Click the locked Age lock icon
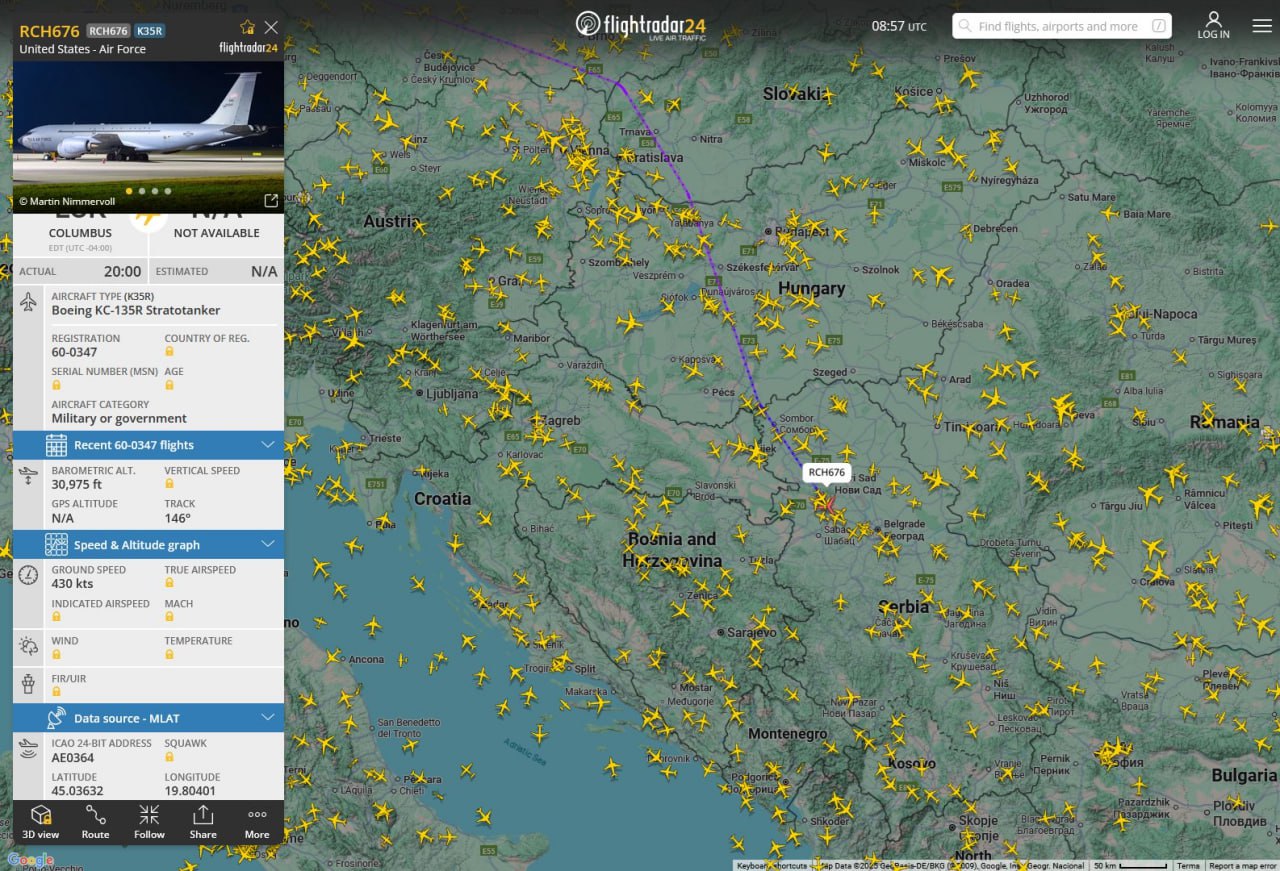The image size is (1280, 871). coord(170,385)
